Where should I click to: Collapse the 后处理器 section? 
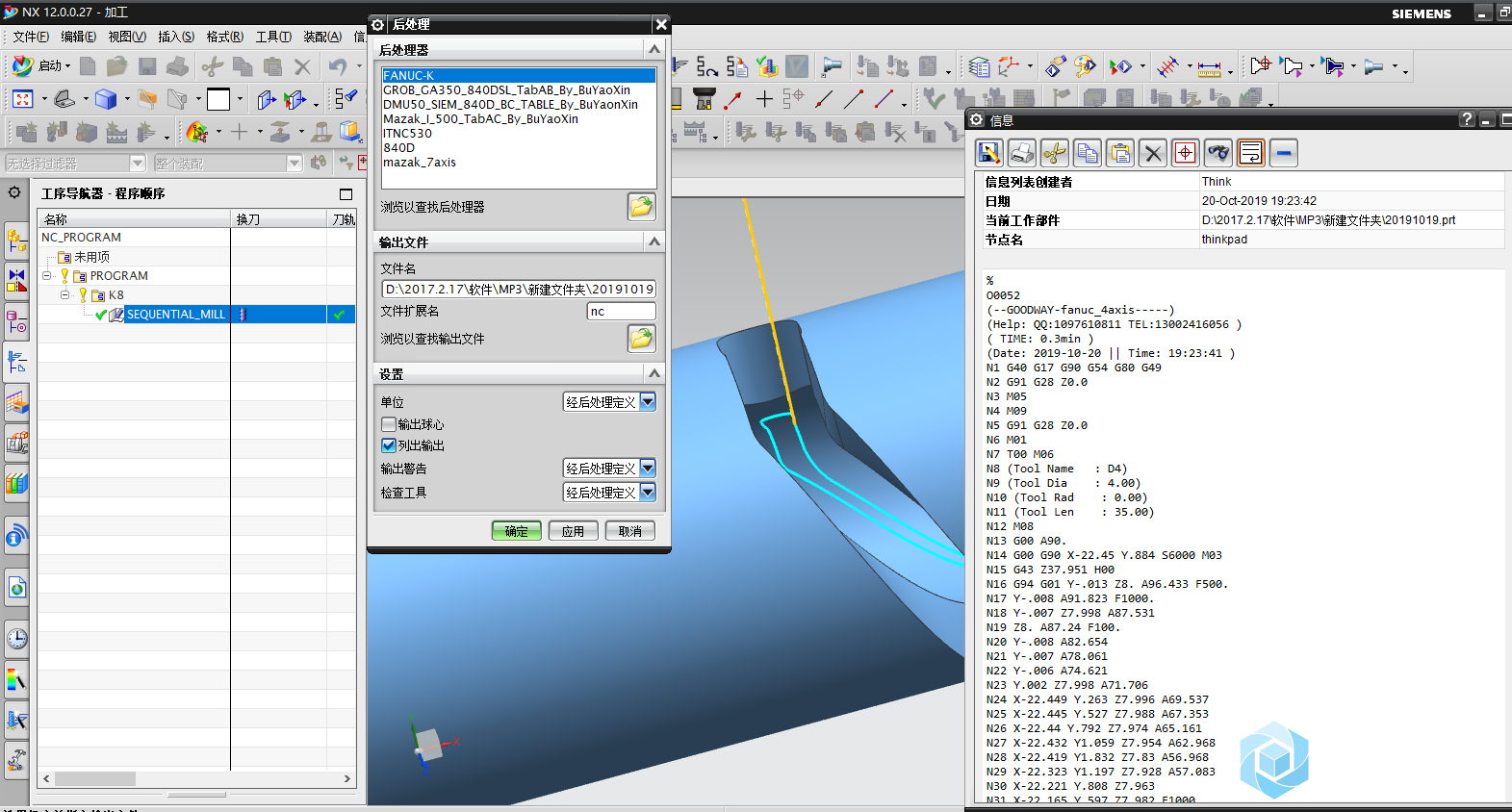654,49
